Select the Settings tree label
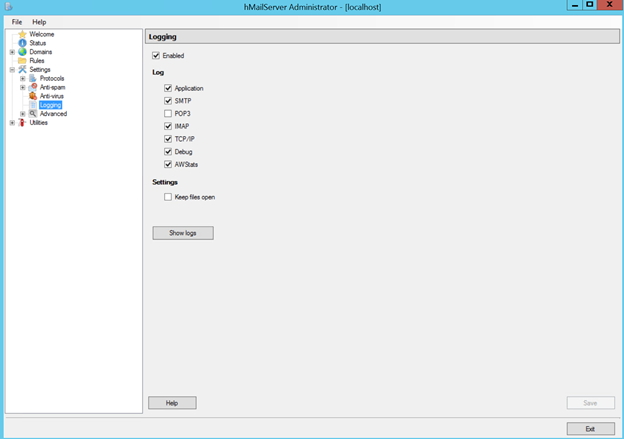This screenshot has height=439, width=624. [40, 70]
